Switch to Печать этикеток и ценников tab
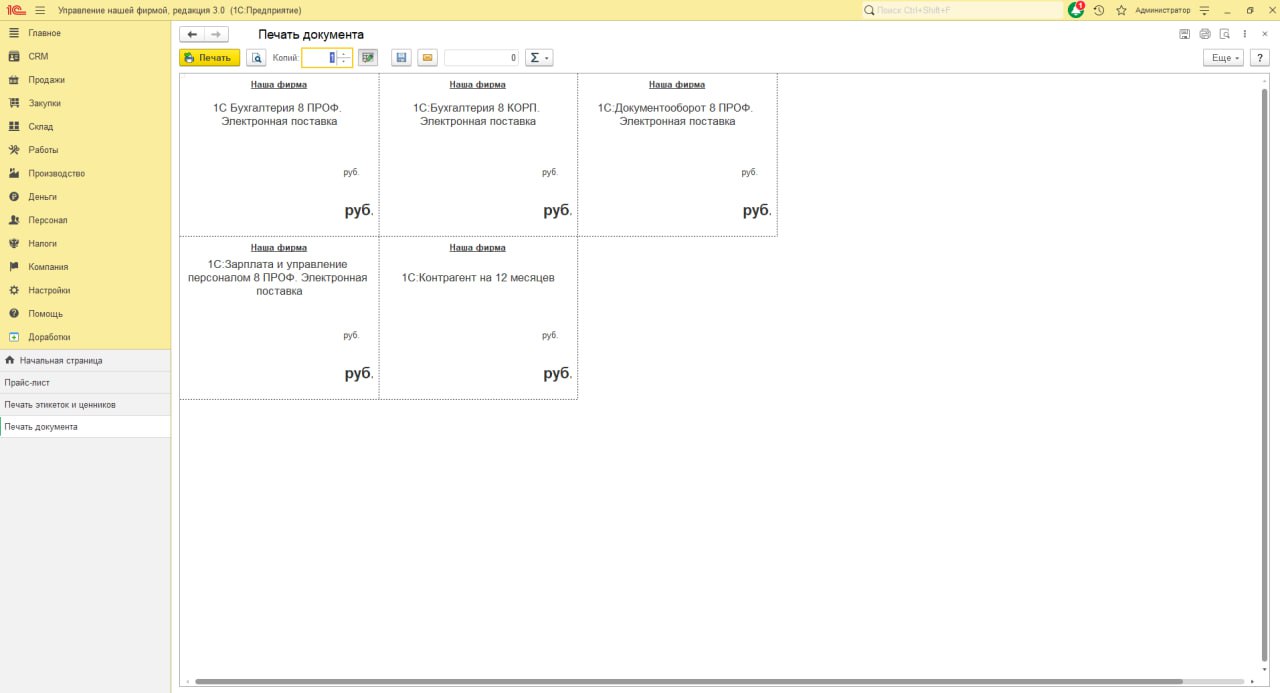1280x693 pixels. 60,405
